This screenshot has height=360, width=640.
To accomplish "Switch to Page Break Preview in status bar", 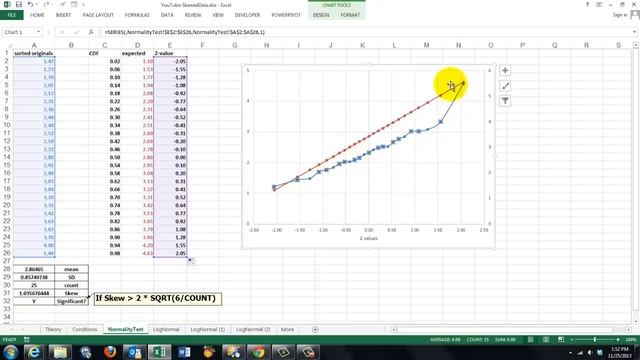I will pos(561,340).
